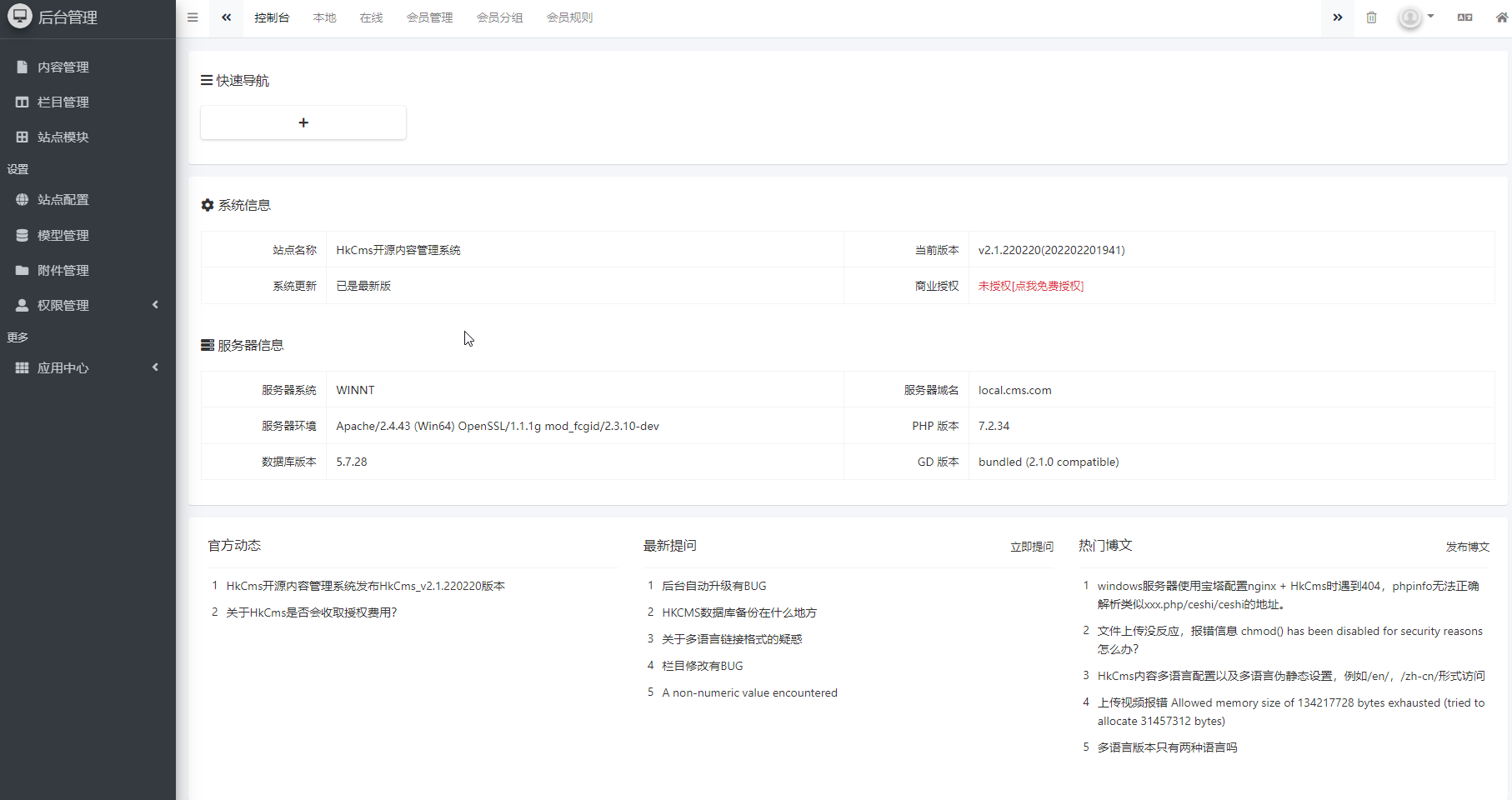
Task: Open 站点配置 with the globe icon
Action: click(63, 200)
